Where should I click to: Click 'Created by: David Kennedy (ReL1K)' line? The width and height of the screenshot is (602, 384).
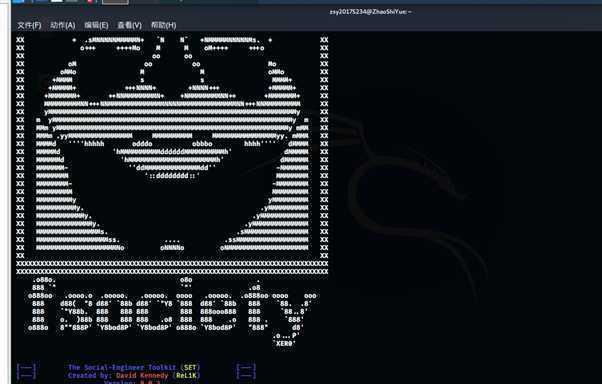point(134,375)
